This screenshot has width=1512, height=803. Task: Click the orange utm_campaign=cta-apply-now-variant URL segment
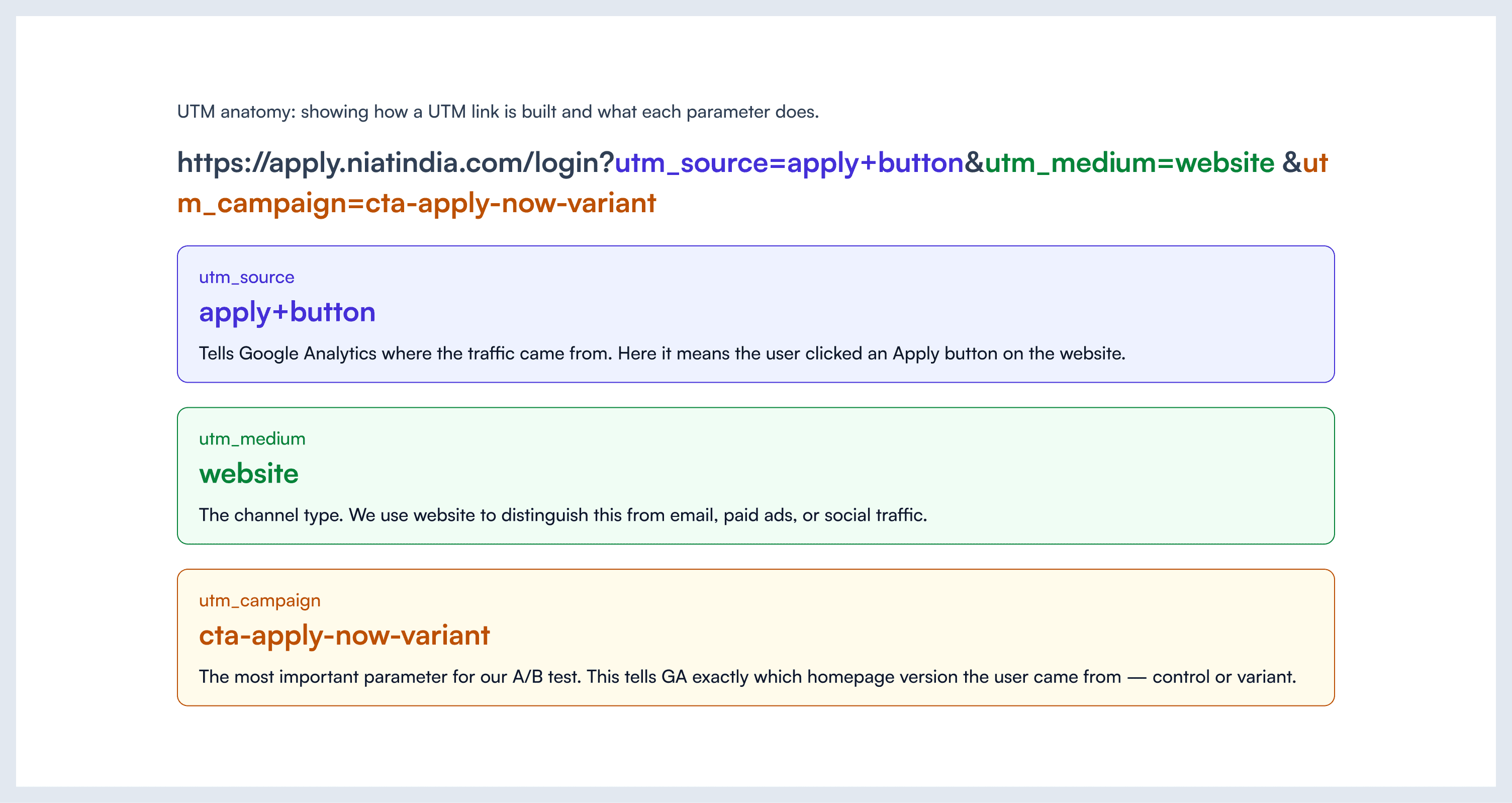pos(417,203)
